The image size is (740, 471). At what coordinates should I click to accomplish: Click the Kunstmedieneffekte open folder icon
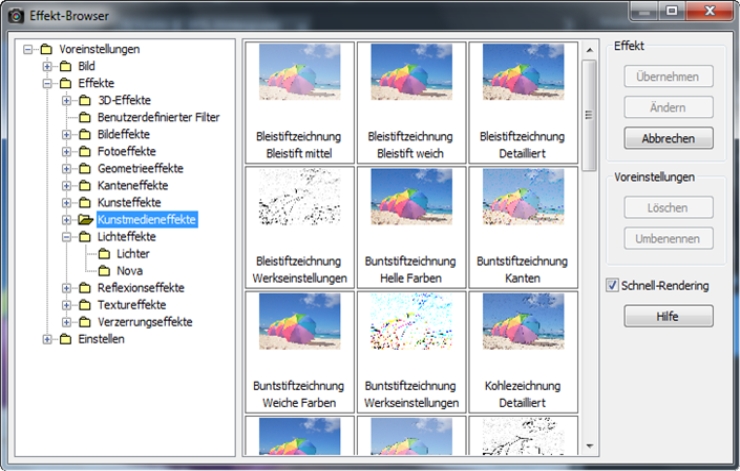[x=85, y=220]
